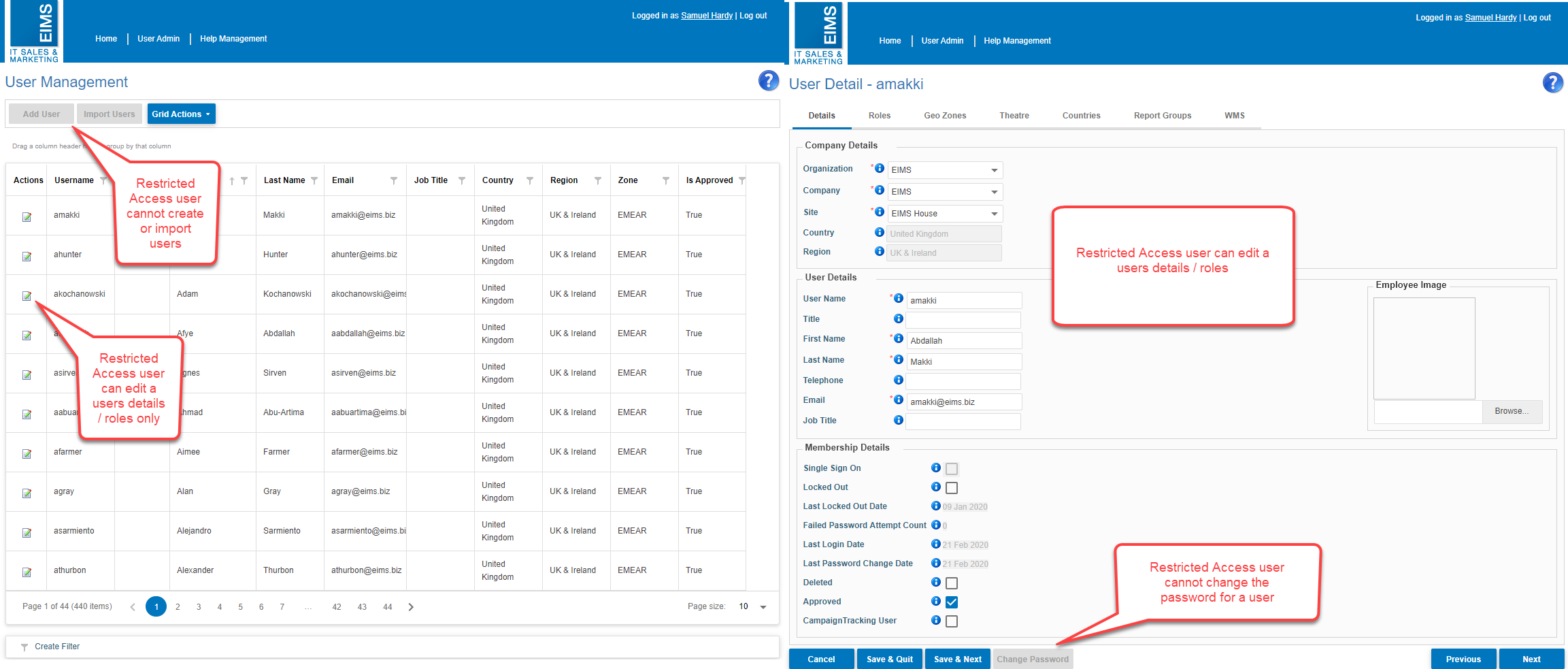Image resolution: width=1568 pixels, height=669 pixels.
Task: Open help icon on User Management page
Action: coord(769,80)
